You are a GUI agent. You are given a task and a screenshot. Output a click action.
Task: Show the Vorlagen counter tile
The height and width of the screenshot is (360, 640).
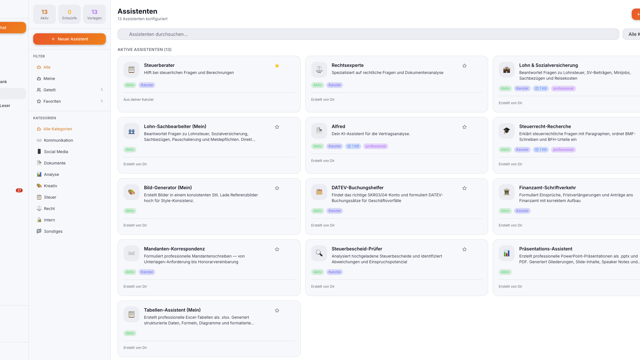(x=94, y=14)
